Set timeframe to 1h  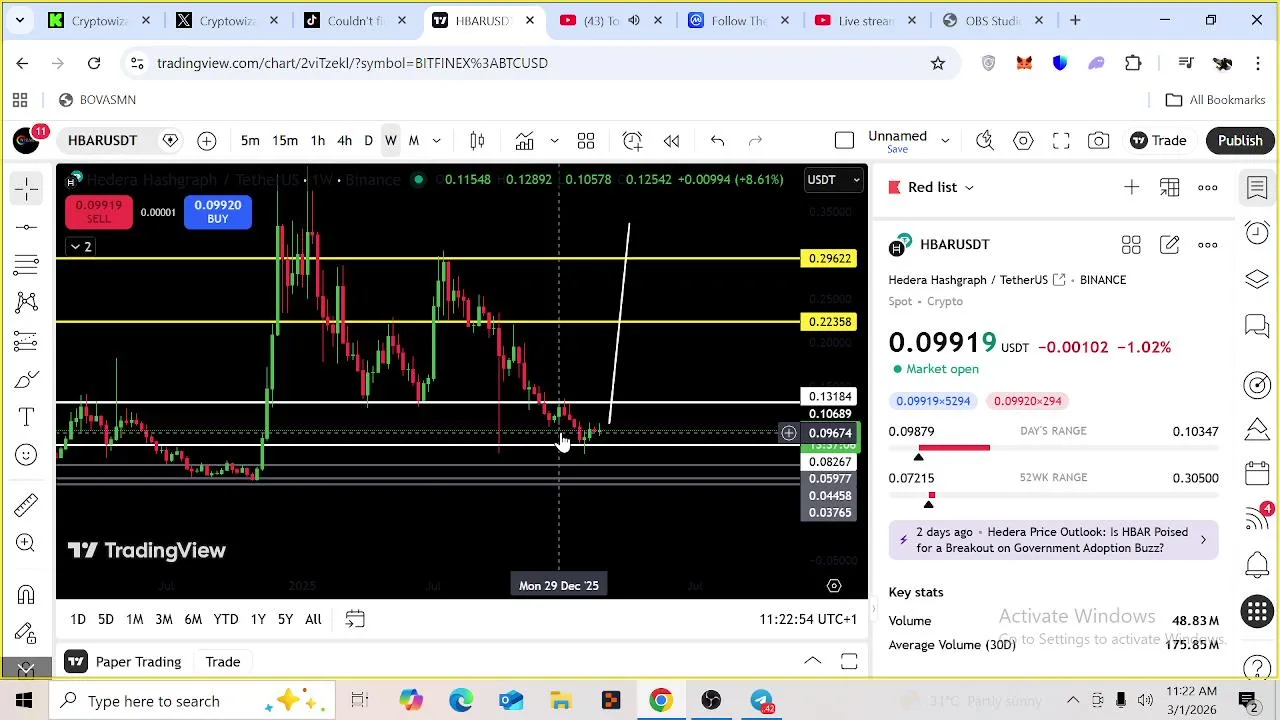317,141
